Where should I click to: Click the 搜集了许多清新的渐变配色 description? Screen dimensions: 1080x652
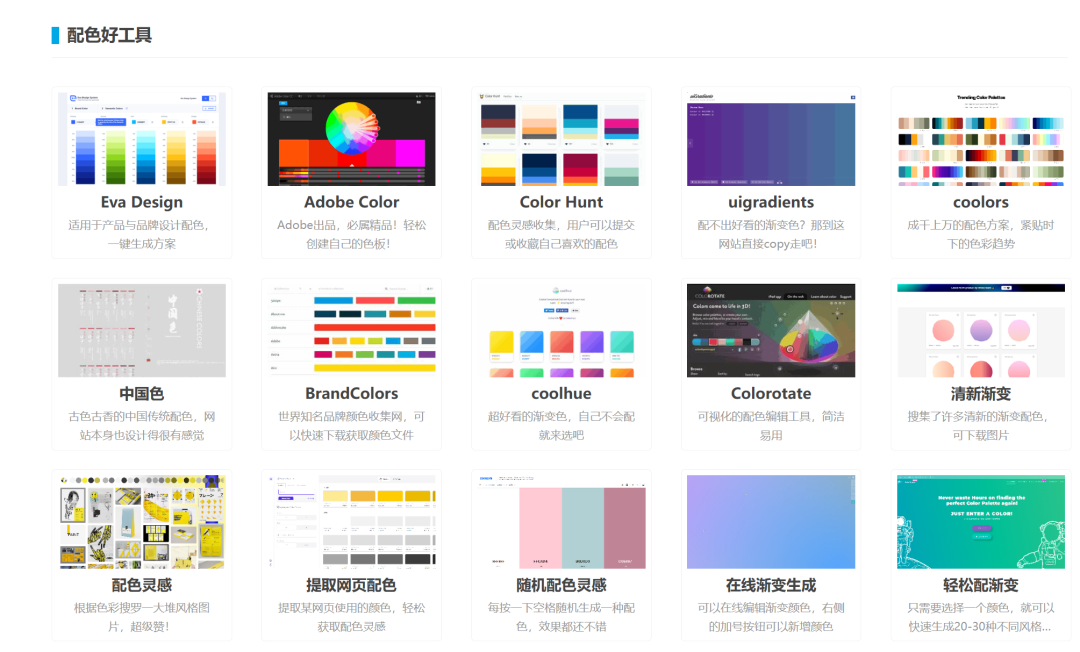click(x=981, y=425)
